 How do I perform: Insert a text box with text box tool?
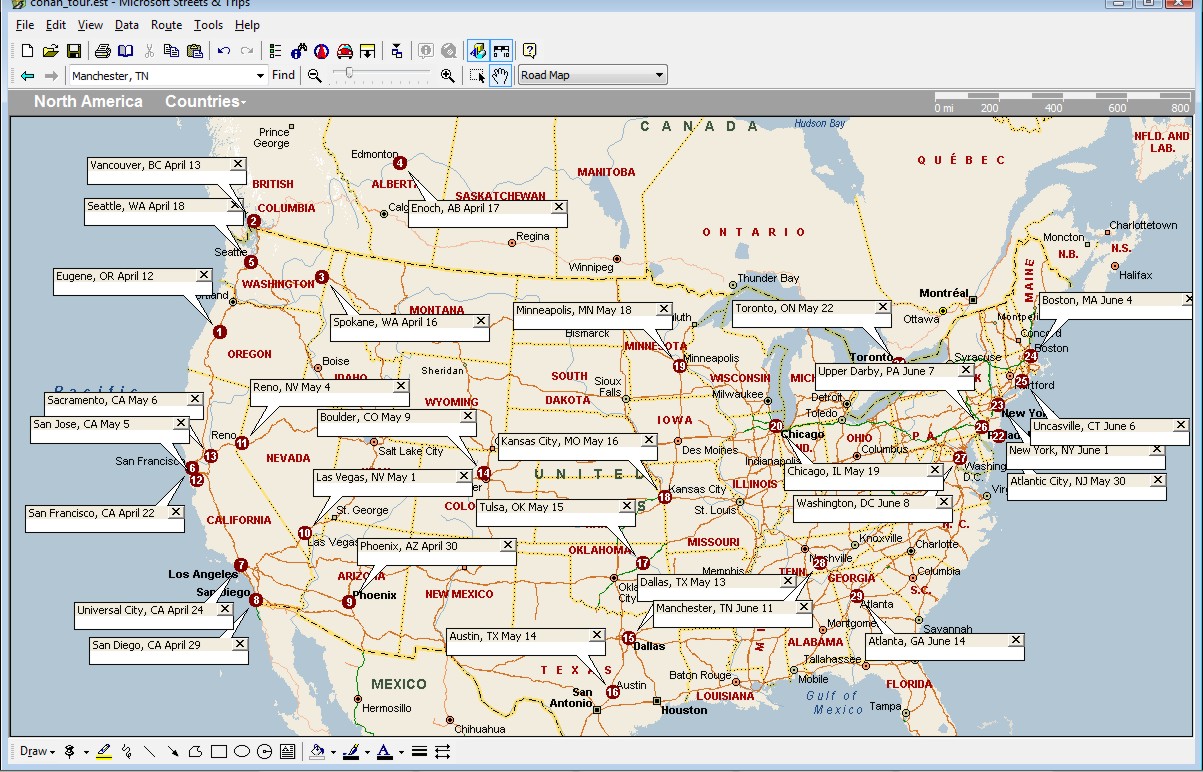pyautogui.click(x=287, y=751)
